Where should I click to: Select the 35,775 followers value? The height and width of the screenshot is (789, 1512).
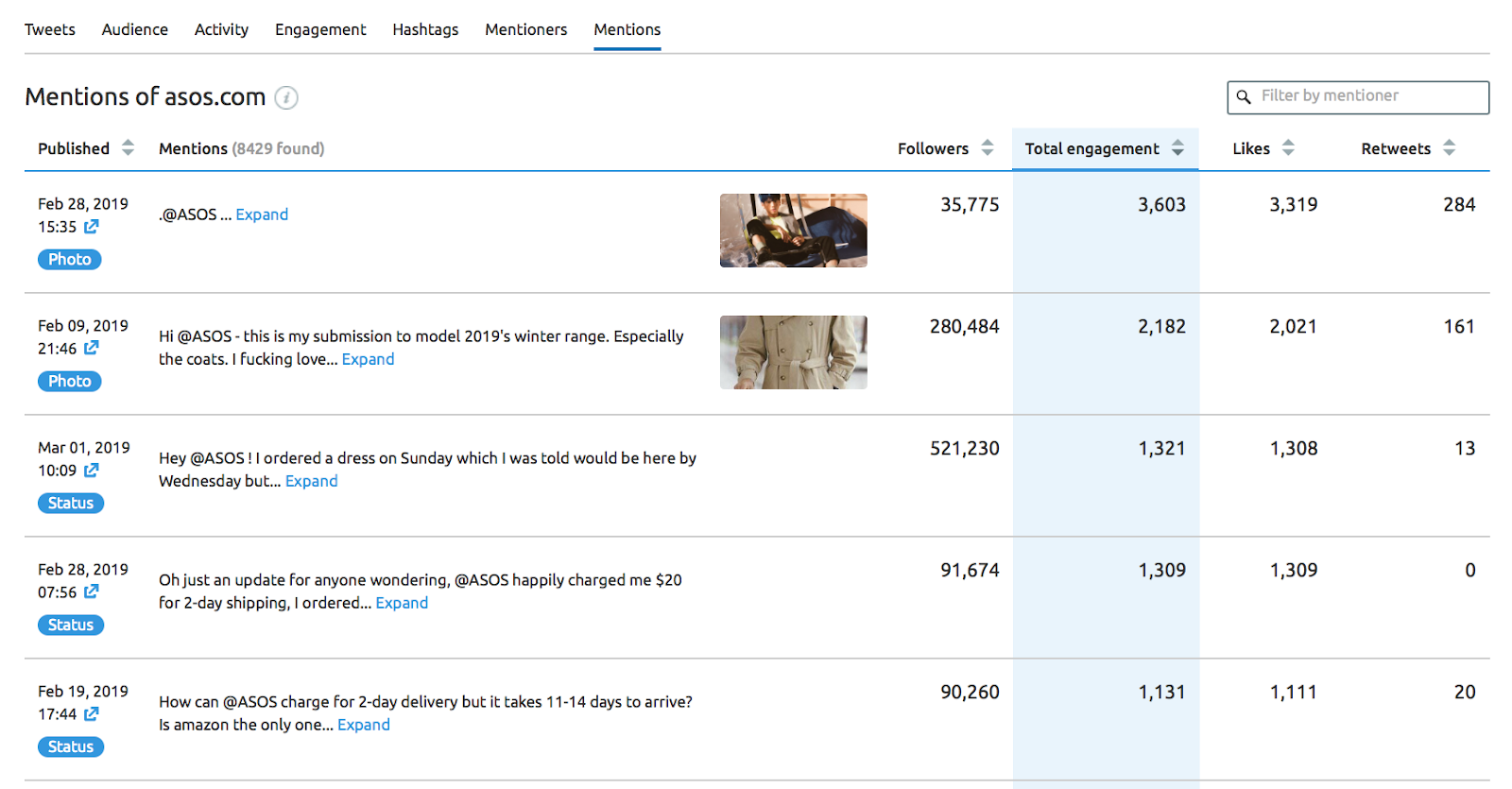(x=970, y=205)
